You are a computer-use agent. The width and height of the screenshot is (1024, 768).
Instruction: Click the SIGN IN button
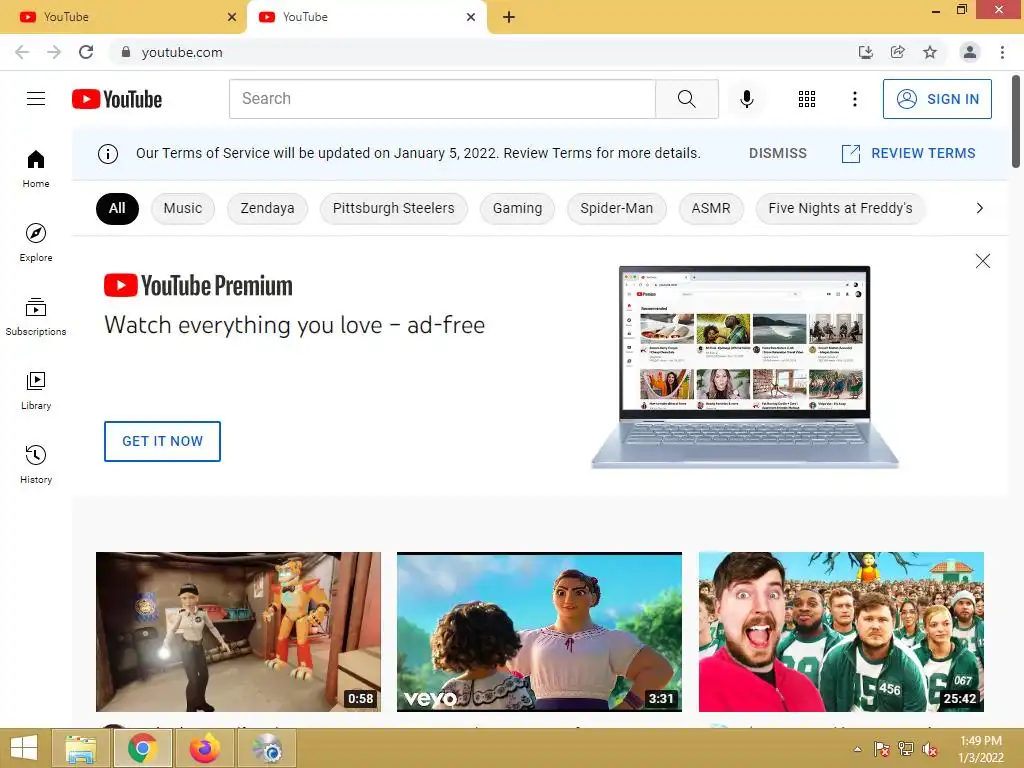click(x=937, y=99)
